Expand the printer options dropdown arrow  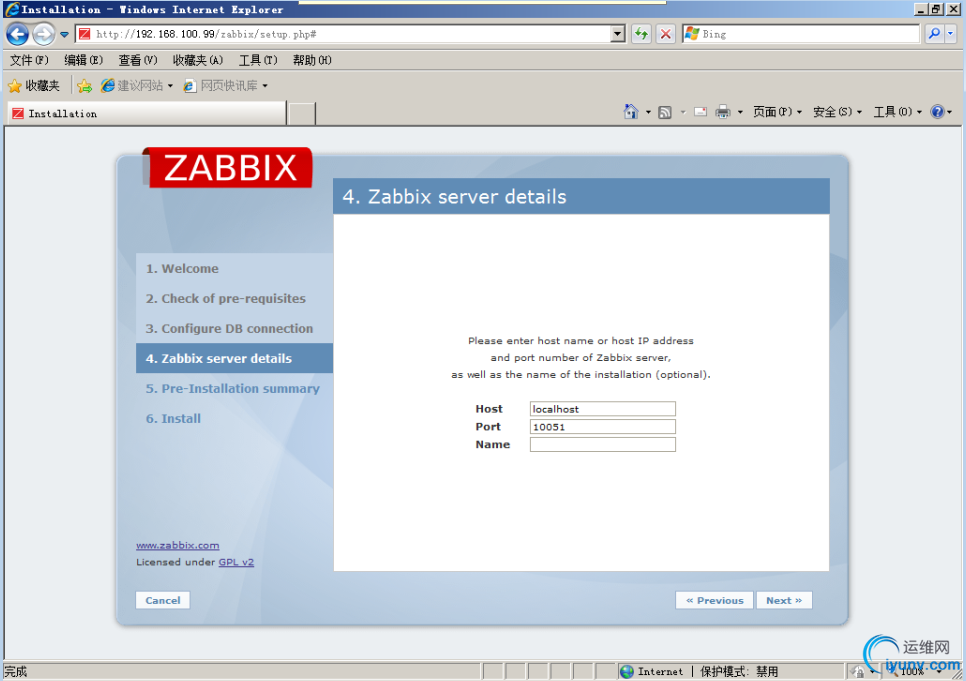(740, 112)
